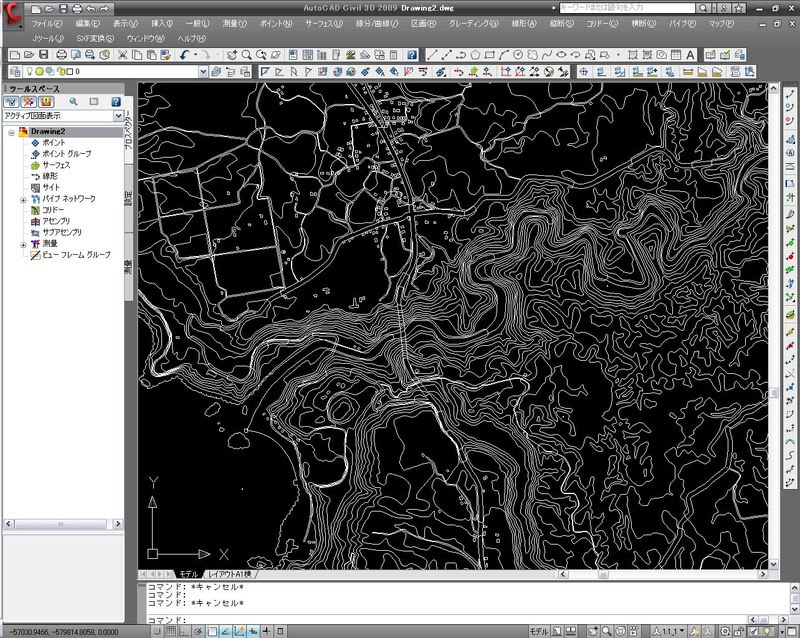Select ポイント グループ in the Toolspace tree
Screen dimensions: 800x638
pos(67,154)
